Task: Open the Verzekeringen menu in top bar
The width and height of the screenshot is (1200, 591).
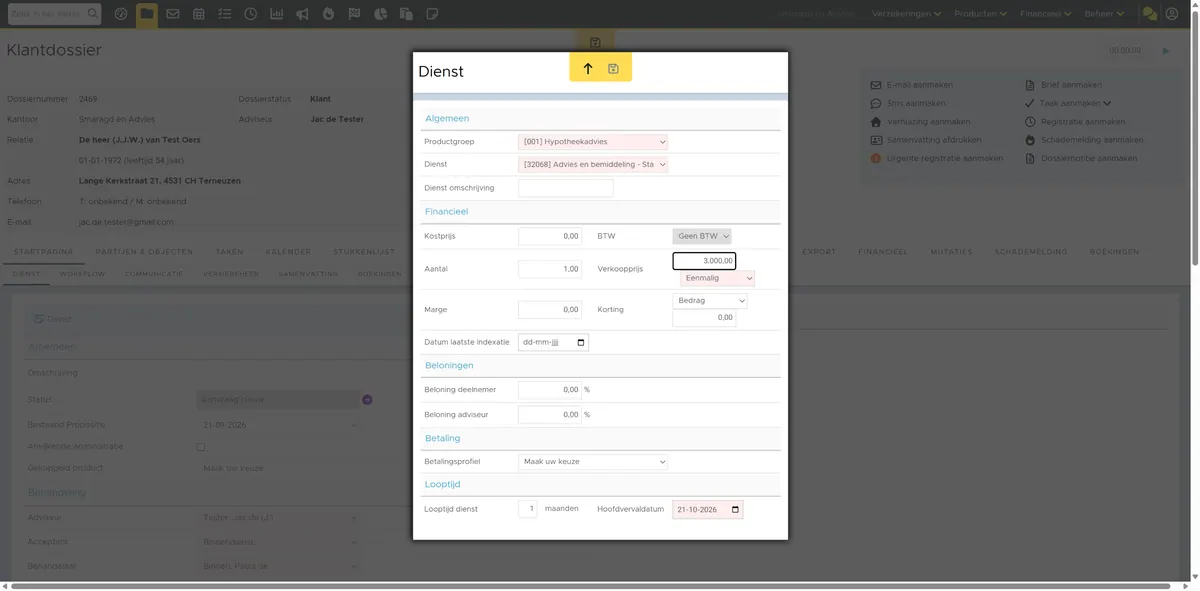Action: (907, 14)
